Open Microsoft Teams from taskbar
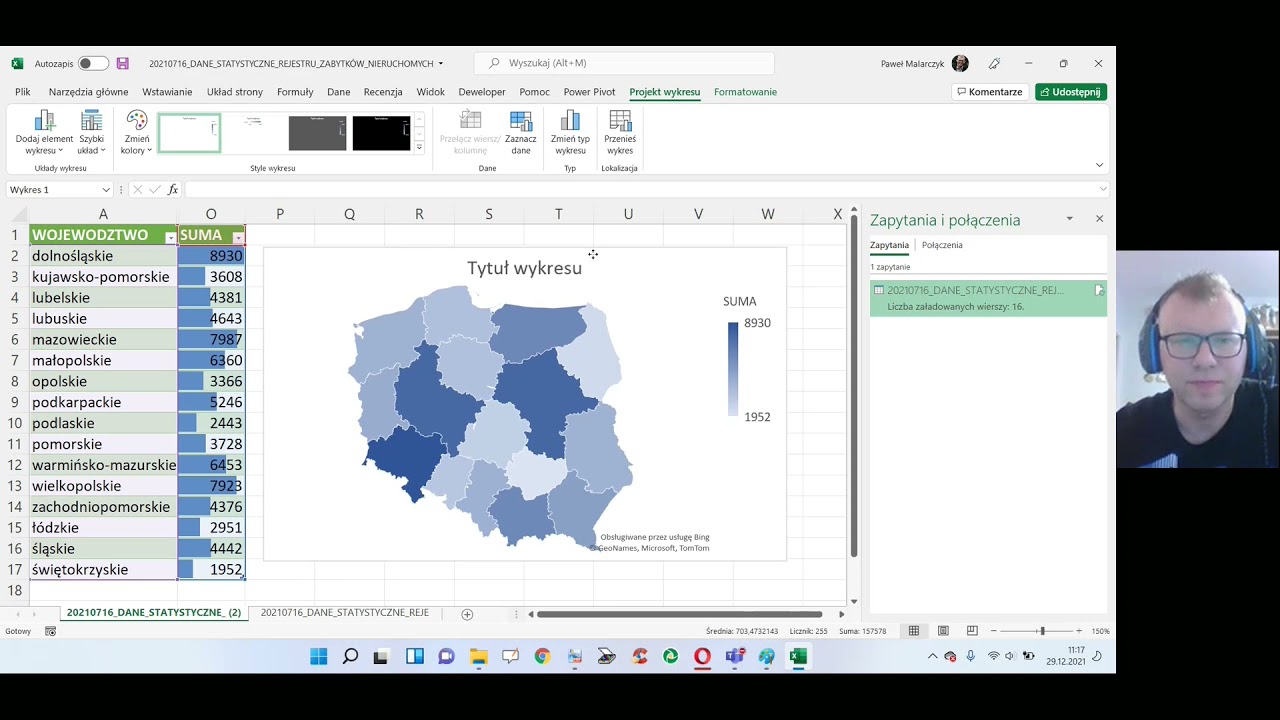 pyautogui.click(x=734, y=657)
